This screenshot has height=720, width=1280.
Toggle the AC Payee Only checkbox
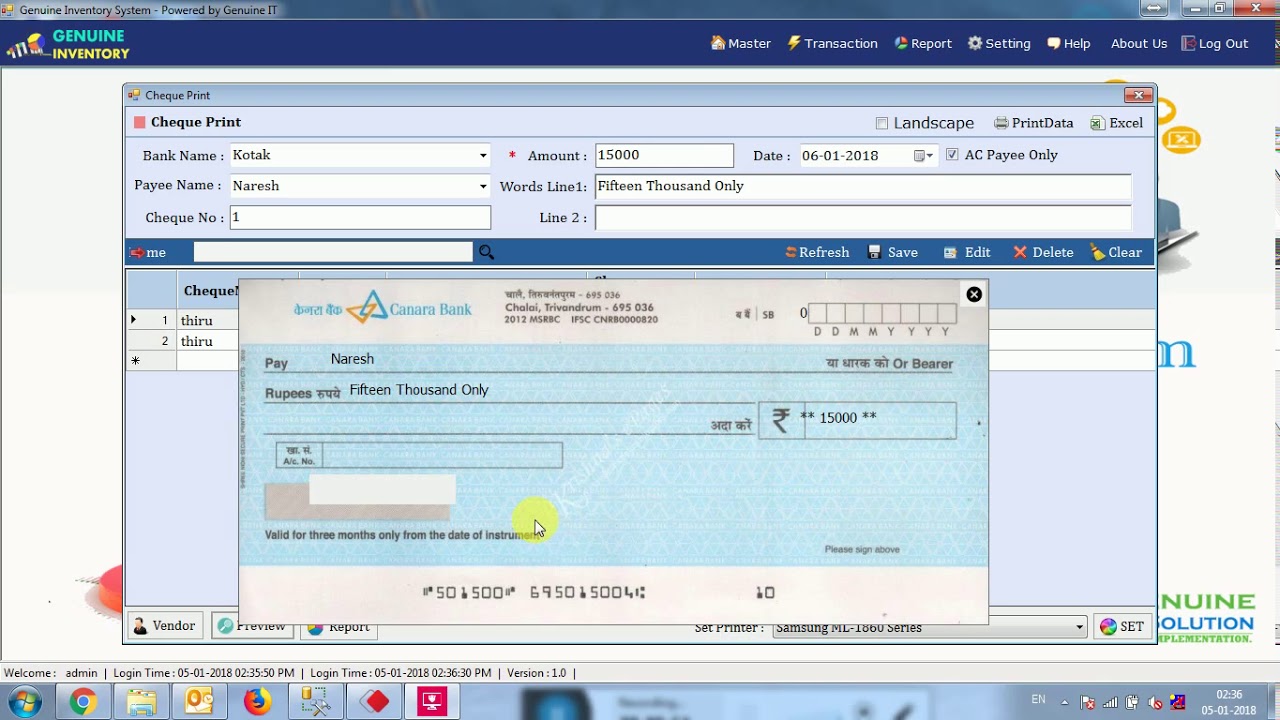pyautogui.click(x=952, y=155)
